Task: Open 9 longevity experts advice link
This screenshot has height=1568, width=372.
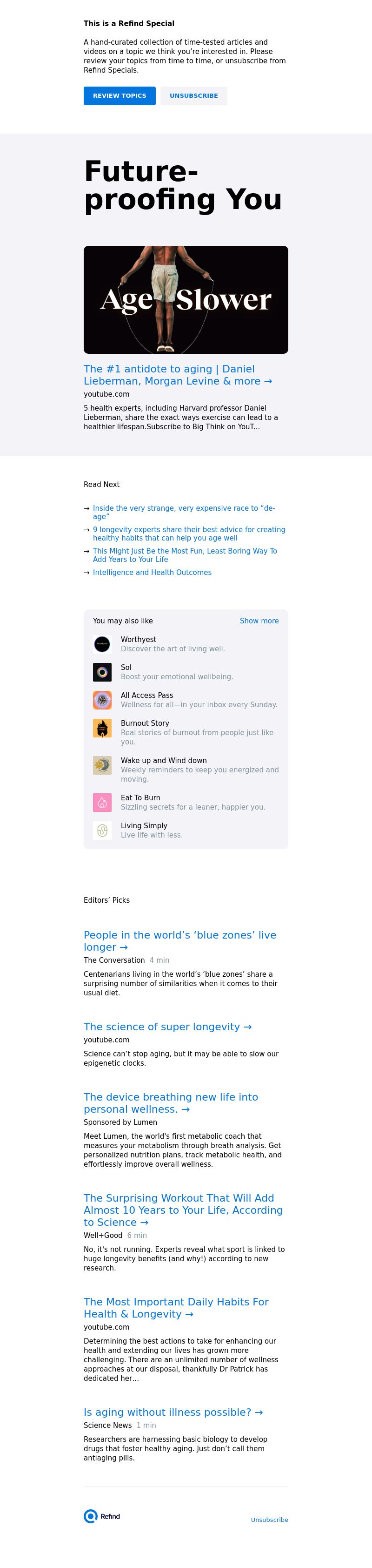Action: [189, 534]
